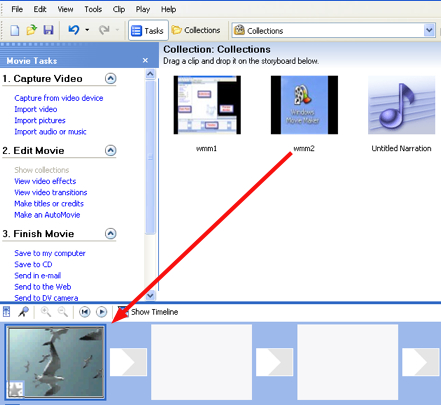Click the task pane scroll up arrow
The width and height of the screenshot is (441, 405).
[151, 74]
